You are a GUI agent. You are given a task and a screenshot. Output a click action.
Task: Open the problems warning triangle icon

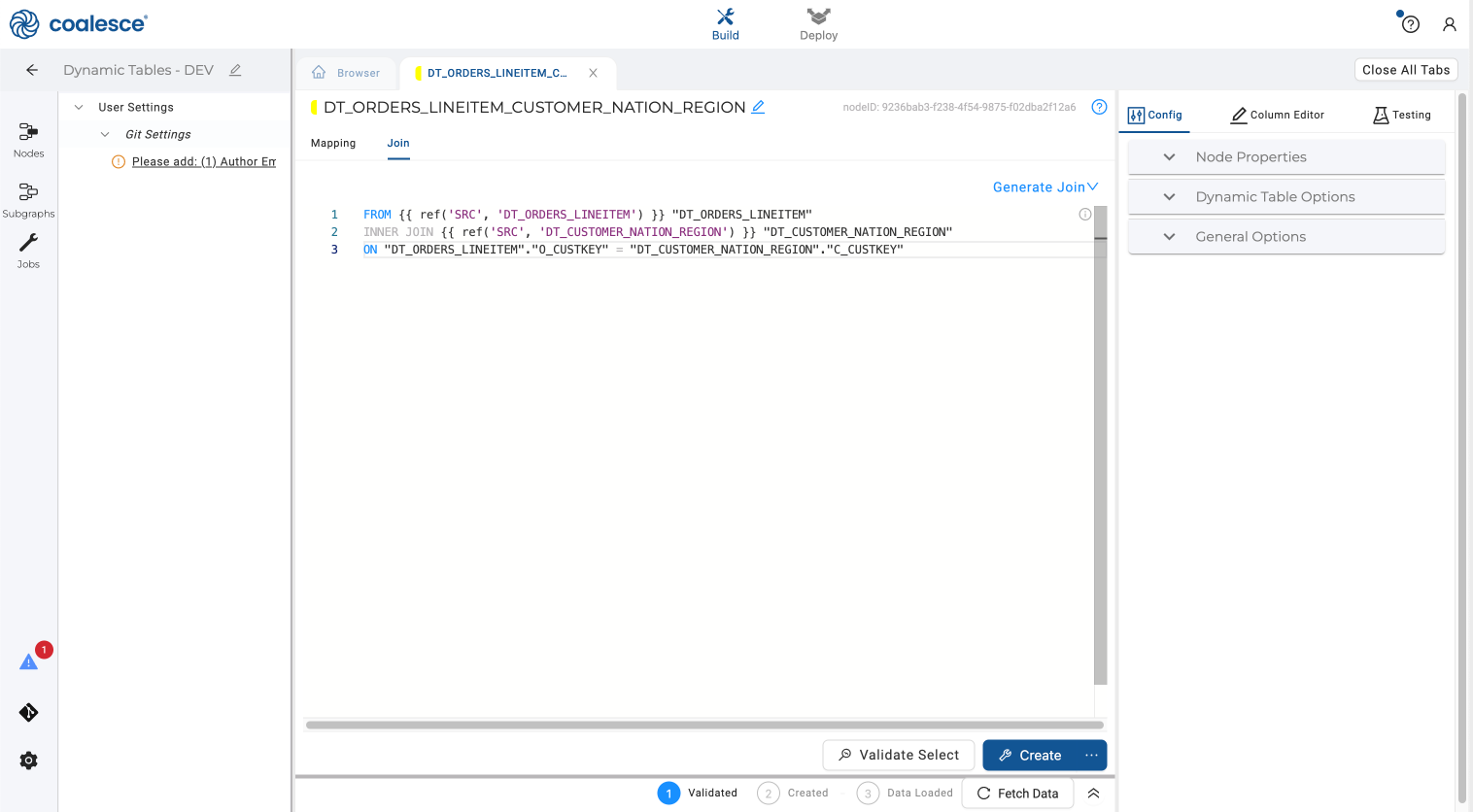click(29, 661)
